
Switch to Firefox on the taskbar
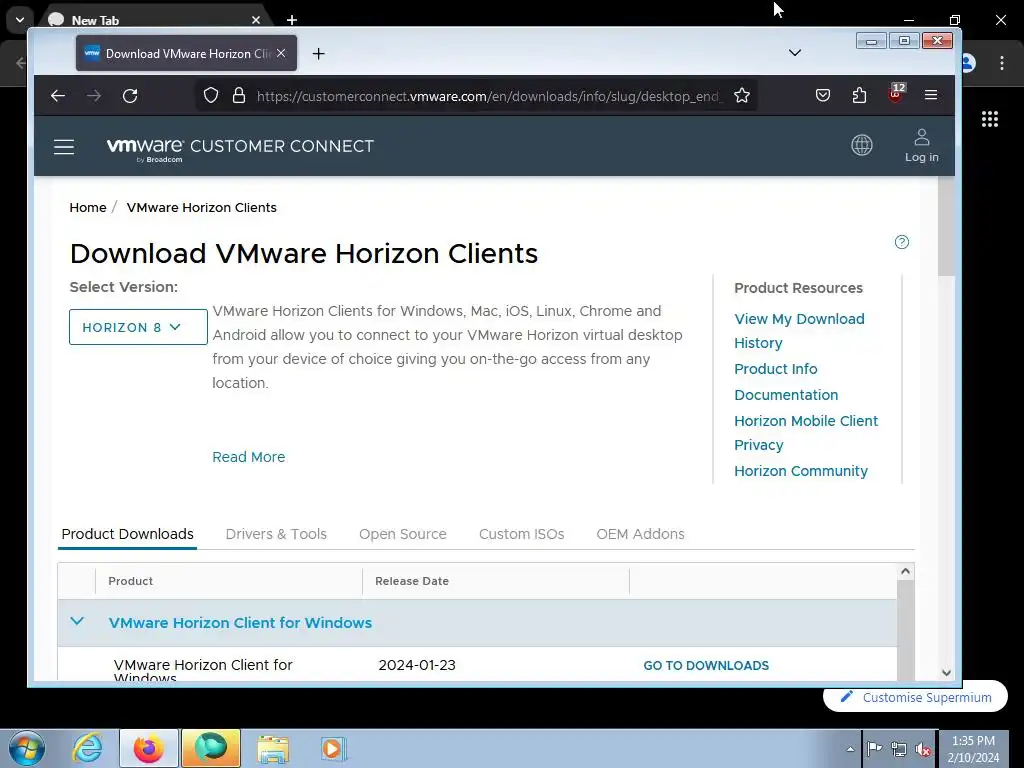[x=149, y=748]
